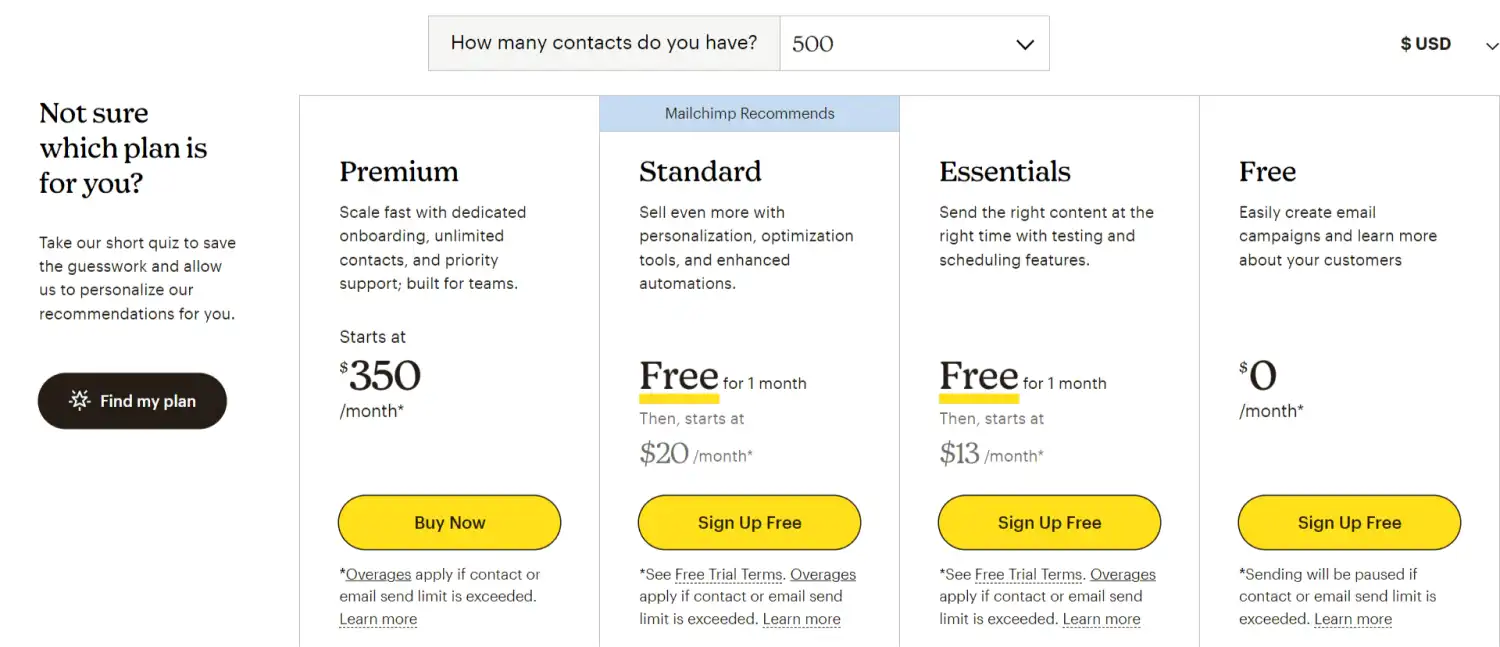Click Learn more link under Essentials
The height and width of the screenshot is (647, 1500).
(1101, 619)
